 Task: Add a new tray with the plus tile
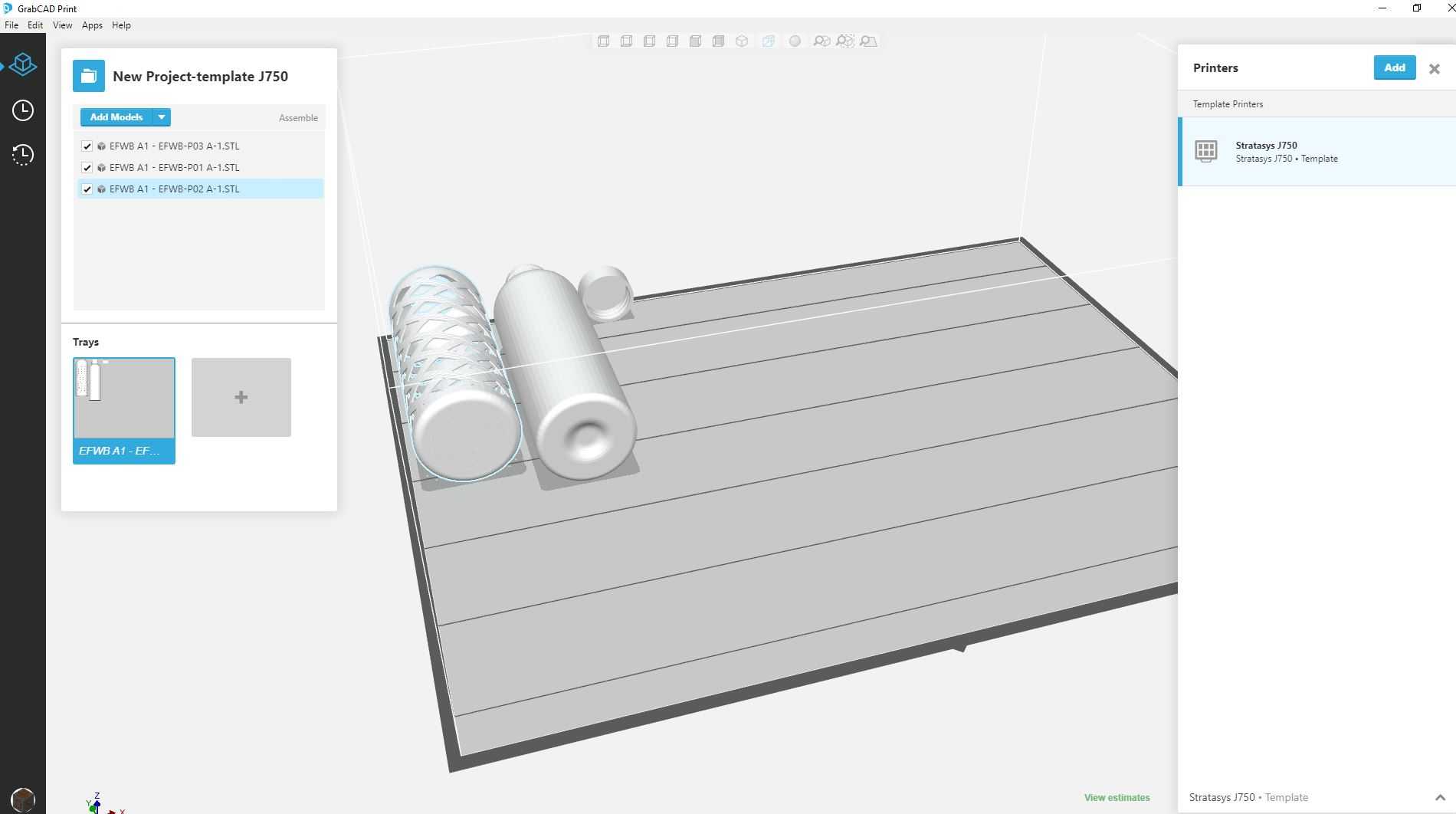(241, 397)
